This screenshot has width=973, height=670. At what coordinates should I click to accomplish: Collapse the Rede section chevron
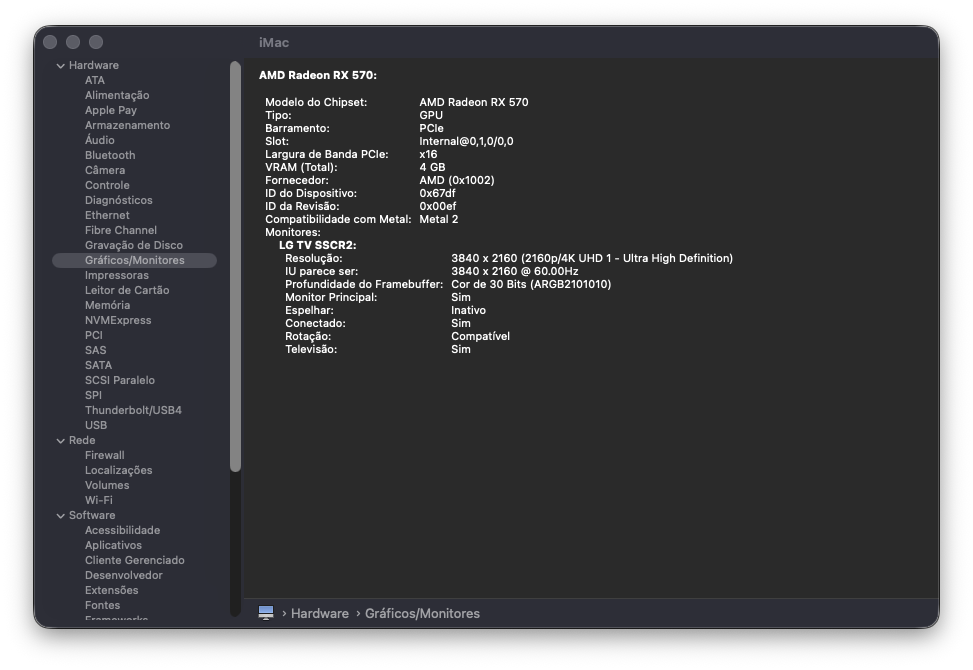click(61, 440)
